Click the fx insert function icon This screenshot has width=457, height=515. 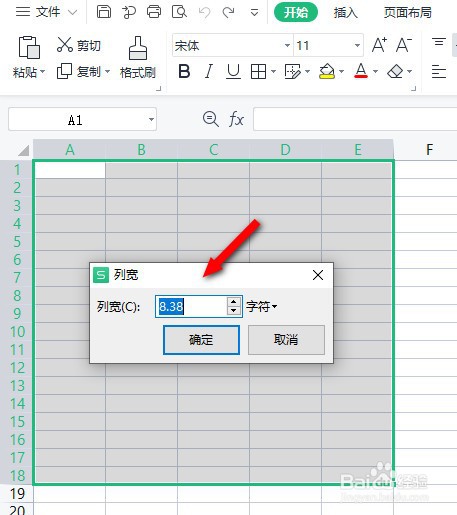click(236, 119)
